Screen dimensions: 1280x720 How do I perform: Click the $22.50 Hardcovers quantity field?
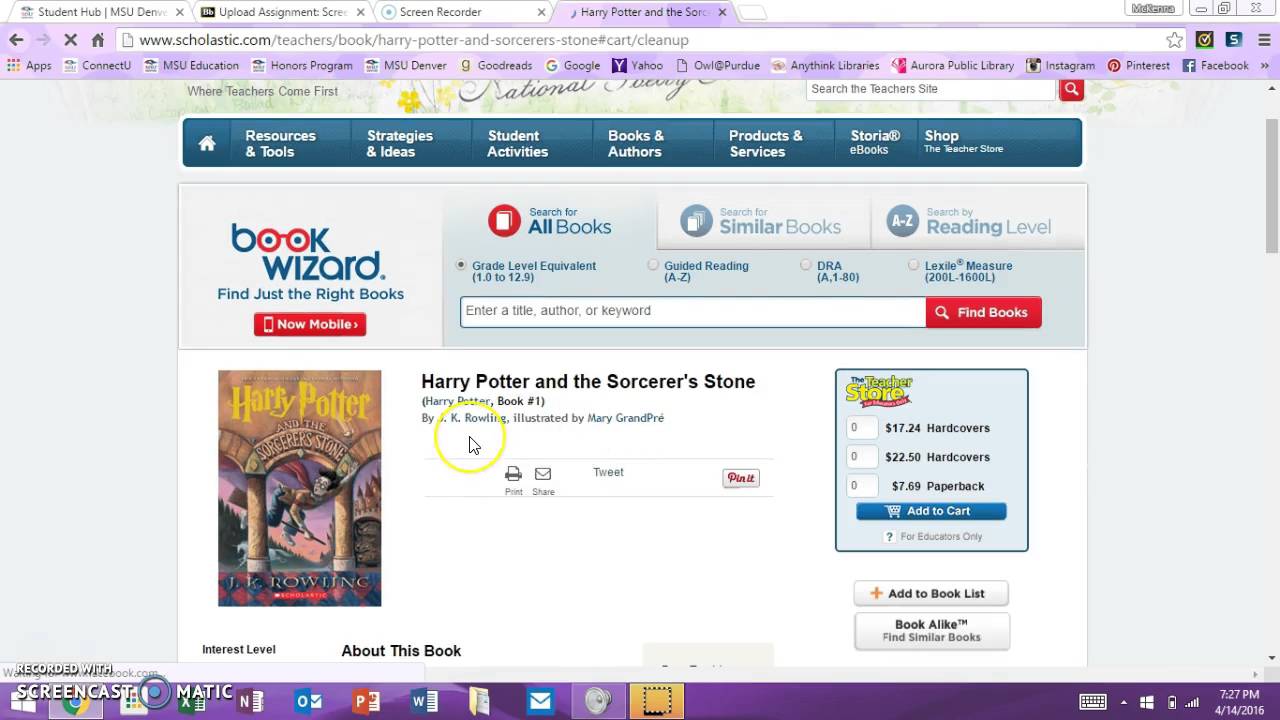tap(861, 457)
